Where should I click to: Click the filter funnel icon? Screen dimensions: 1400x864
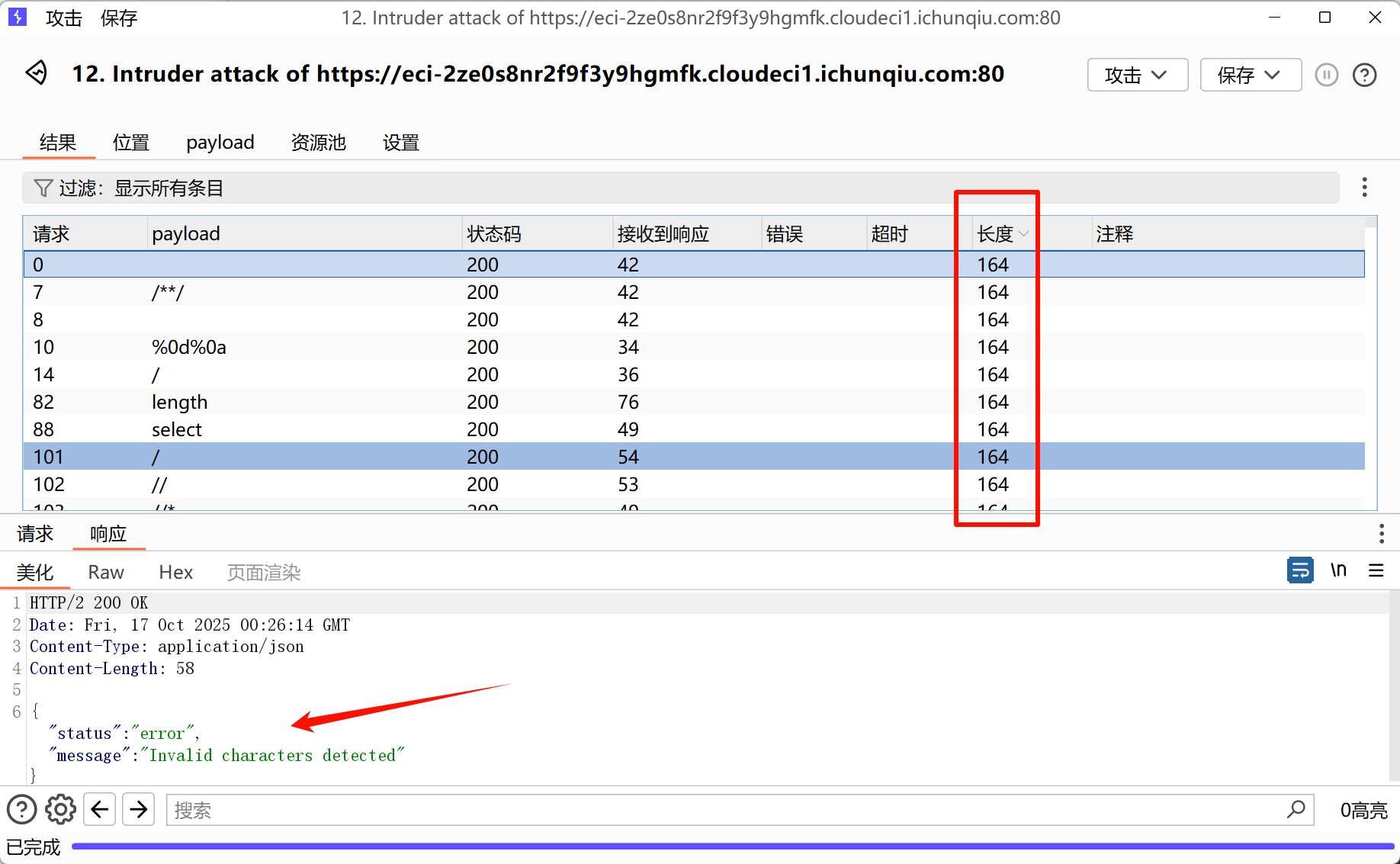coord(43,188)
